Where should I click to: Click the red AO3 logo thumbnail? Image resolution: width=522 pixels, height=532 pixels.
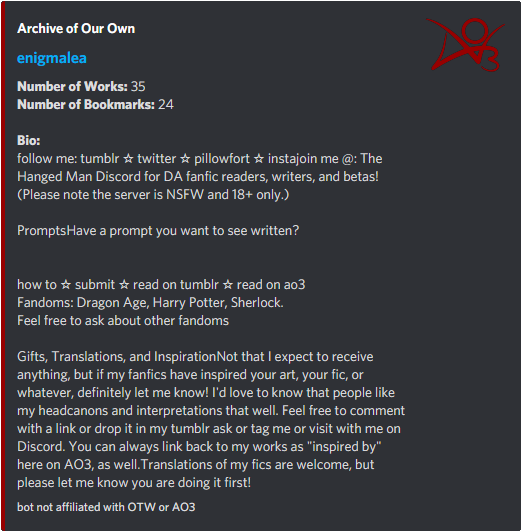click(465, 44)
